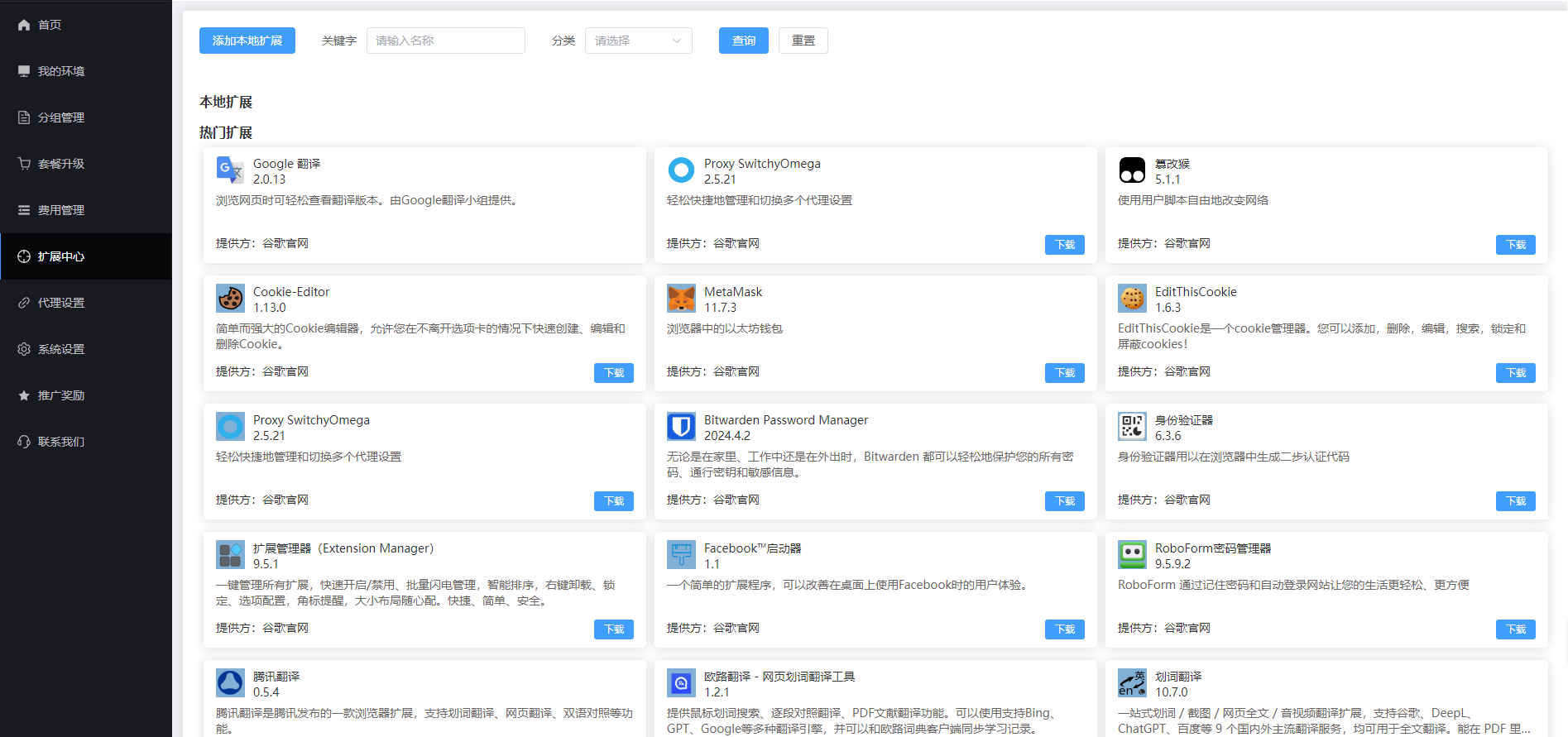Image resolution: width=1568 pixels, height=737 pixels.
Task: Click the Bitwarden shield icon
Action: (x=681, y=427)
